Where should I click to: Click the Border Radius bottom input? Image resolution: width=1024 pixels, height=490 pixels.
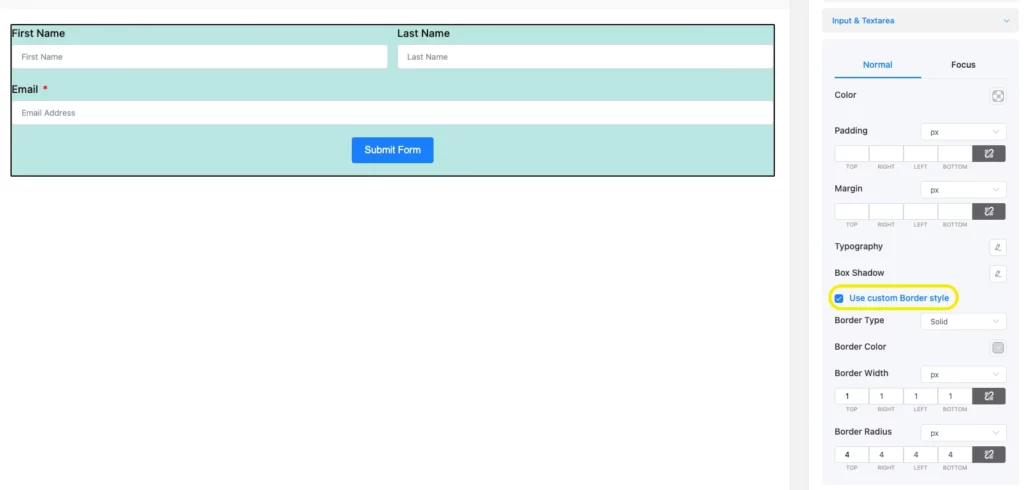[955, 454]
